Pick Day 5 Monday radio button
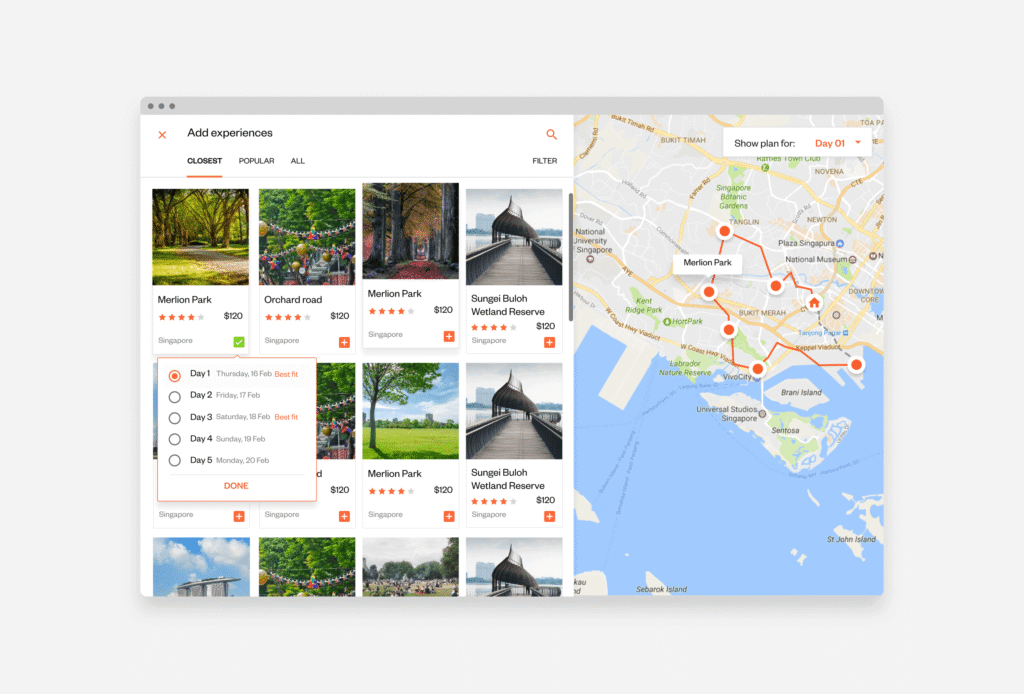The height and width of the screenshot is (694, 1024). pos(175,461)
